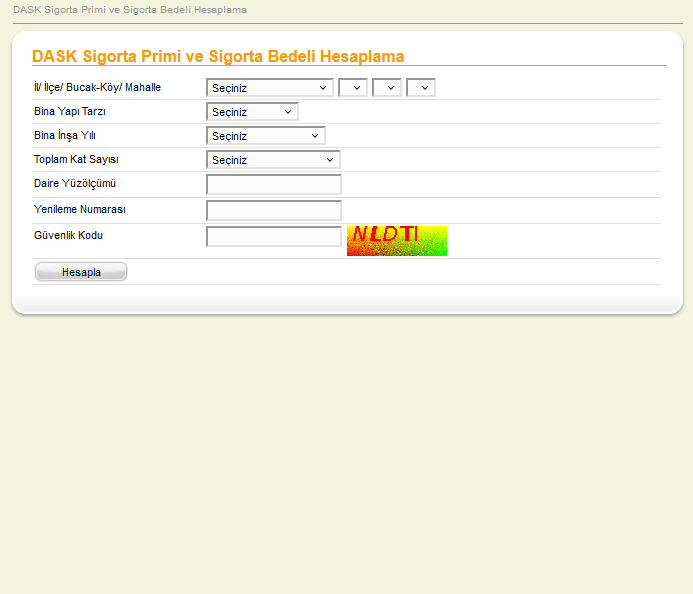Click the orange form heading title
This screenshot has height=594, width=693.
point(218,57)
